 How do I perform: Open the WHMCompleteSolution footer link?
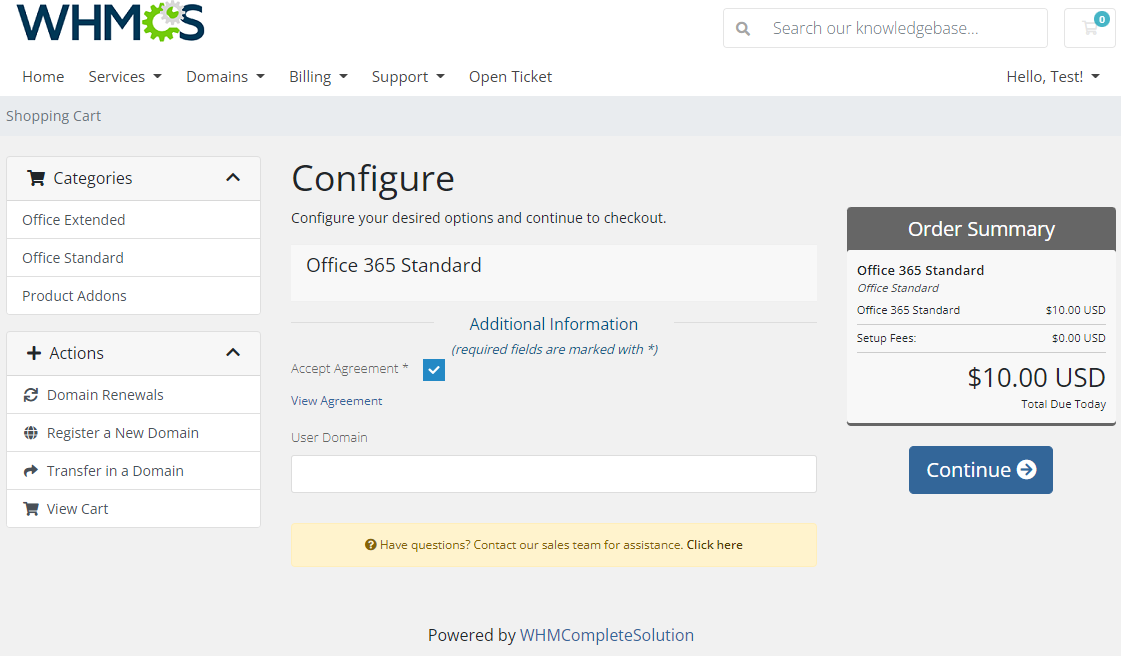click(606, 635)
